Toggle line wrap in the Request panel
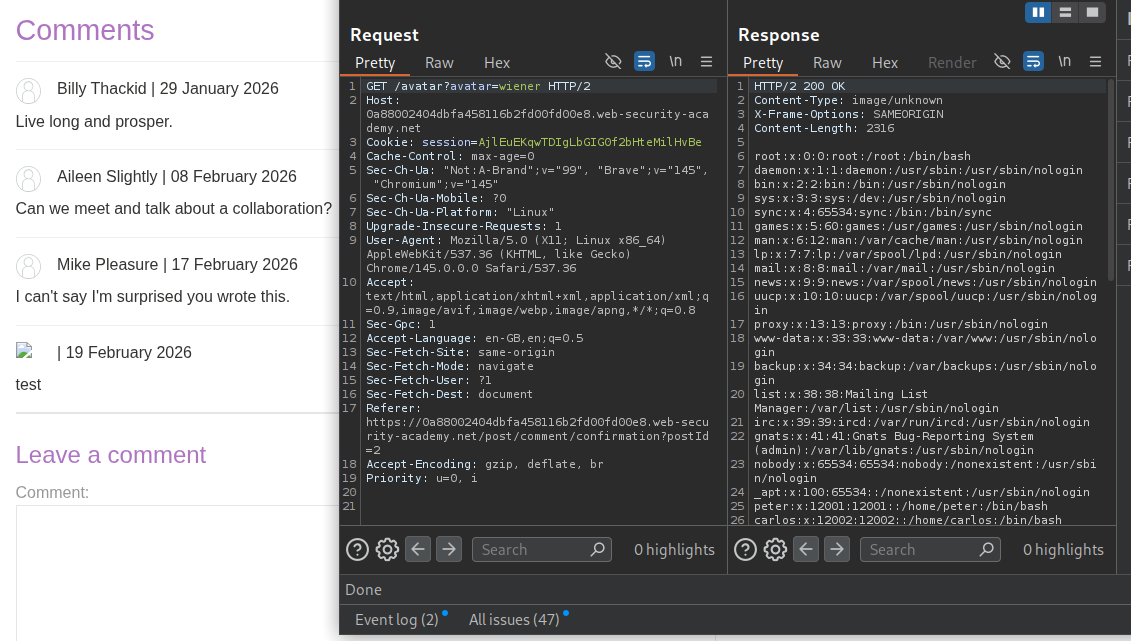 (645, 62)
